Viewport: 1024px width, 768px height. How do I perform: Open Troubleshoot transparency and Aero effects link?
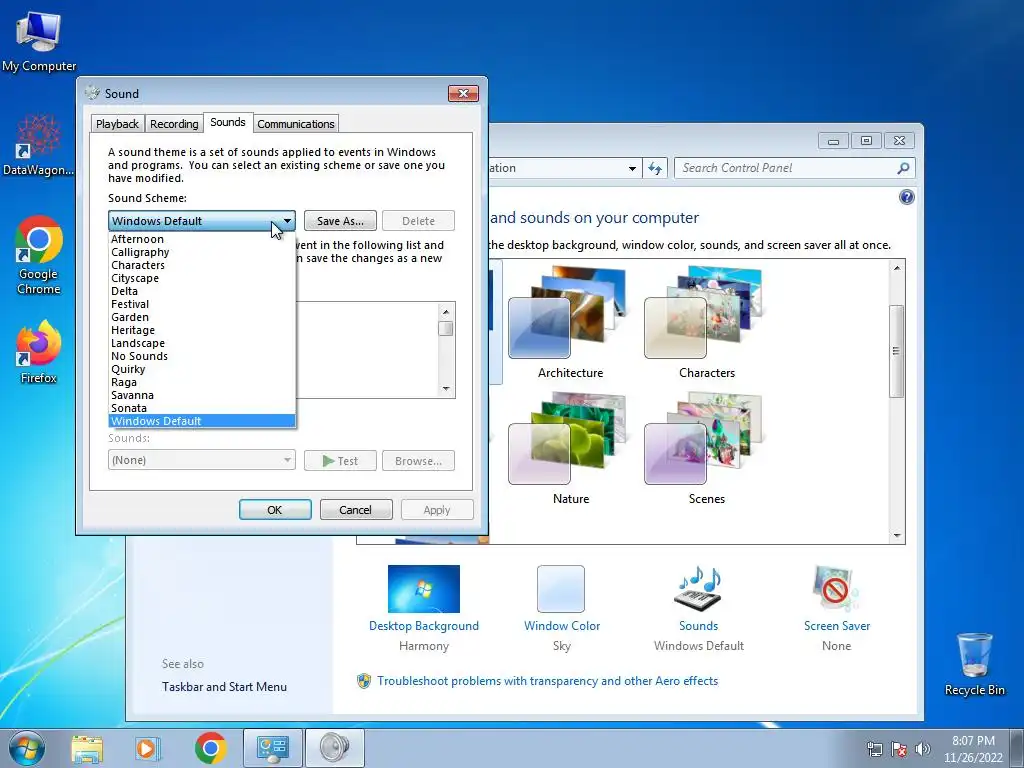tap(547, 681)
